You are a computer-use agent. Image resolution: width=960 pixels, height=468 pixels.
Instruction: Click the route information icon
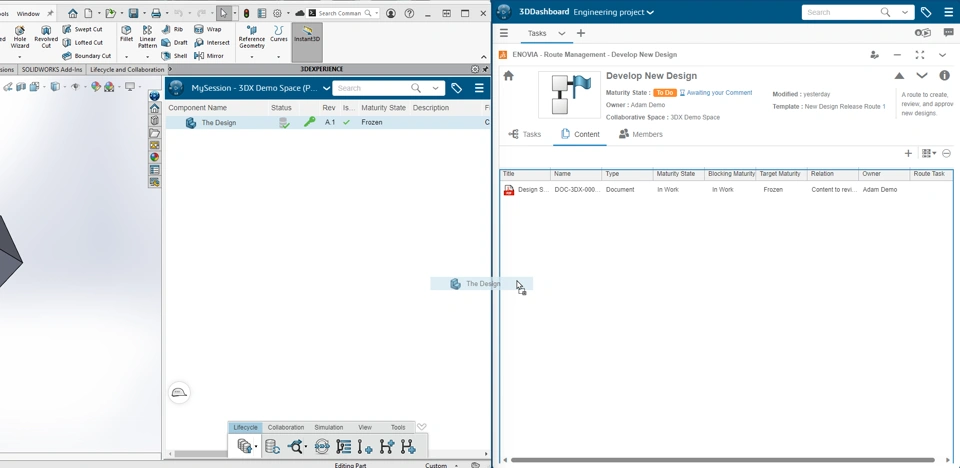[945, 76]
